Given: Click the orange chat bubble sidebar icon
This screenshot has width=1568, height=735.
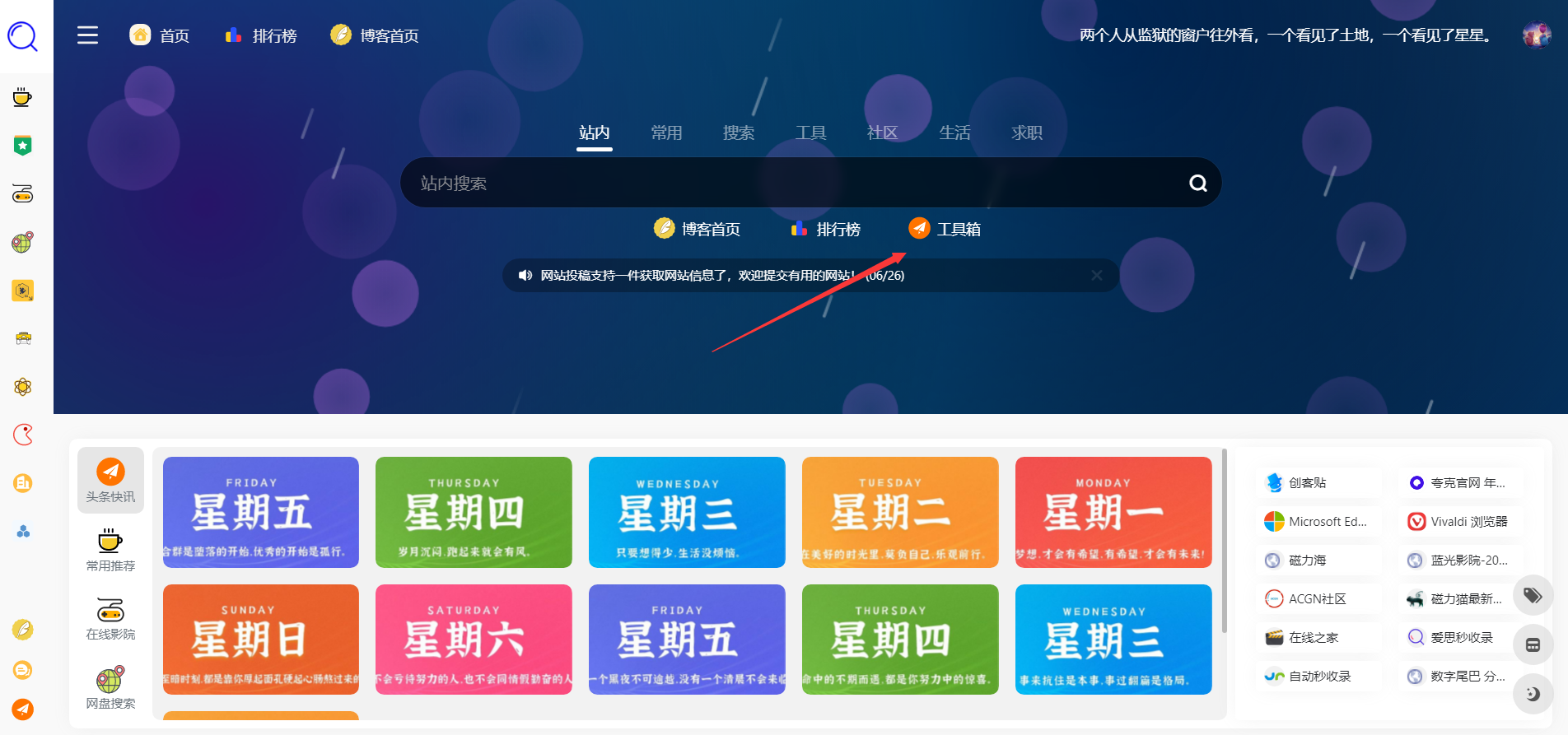Looking at the screenshot, I should [23, 670].
